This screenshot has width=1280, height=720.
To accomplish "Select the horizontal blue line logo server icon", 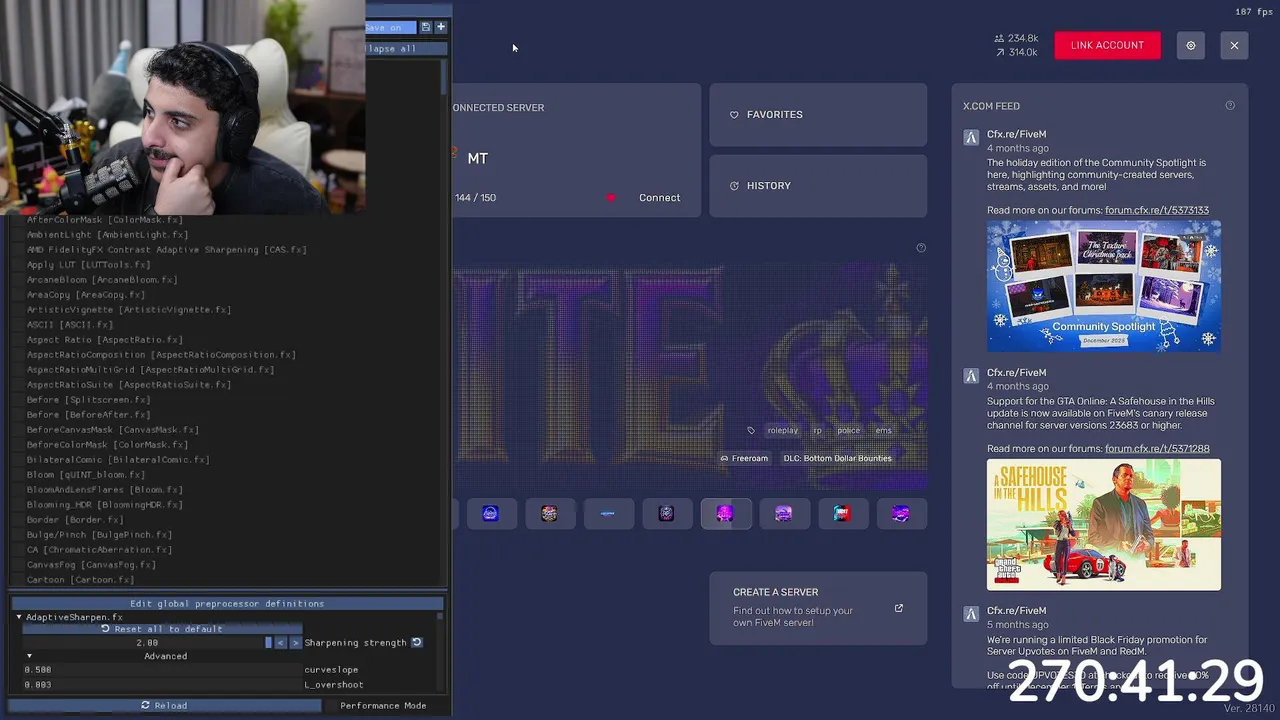I will pyautogui.click(x=608, y=513).
